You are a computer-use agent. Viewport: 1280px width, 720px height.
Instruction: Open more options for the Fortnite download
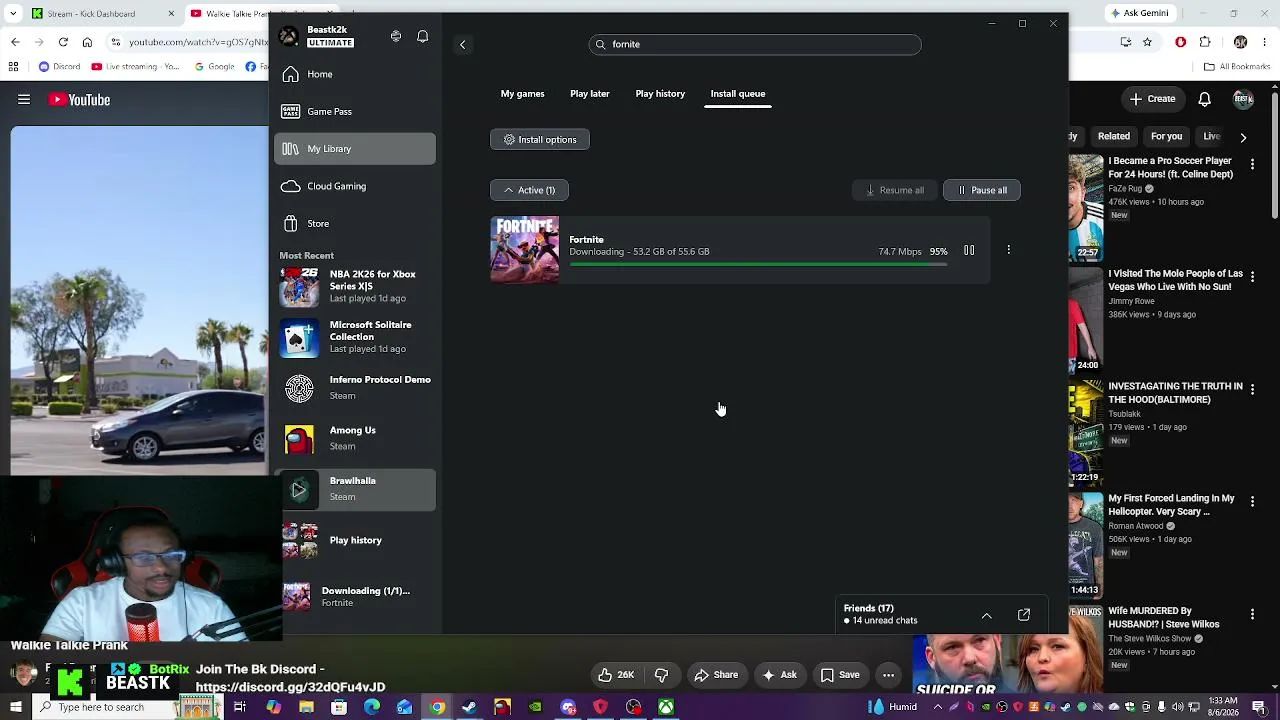point(1008,250)
